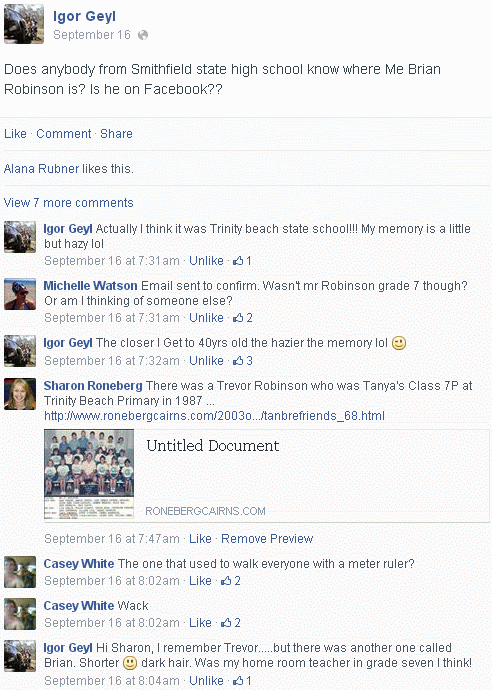492x690 pixels.
Task: Open the ronebergcairns.com tanbrefriends_68.html link
Action: (x=214, y=416)
